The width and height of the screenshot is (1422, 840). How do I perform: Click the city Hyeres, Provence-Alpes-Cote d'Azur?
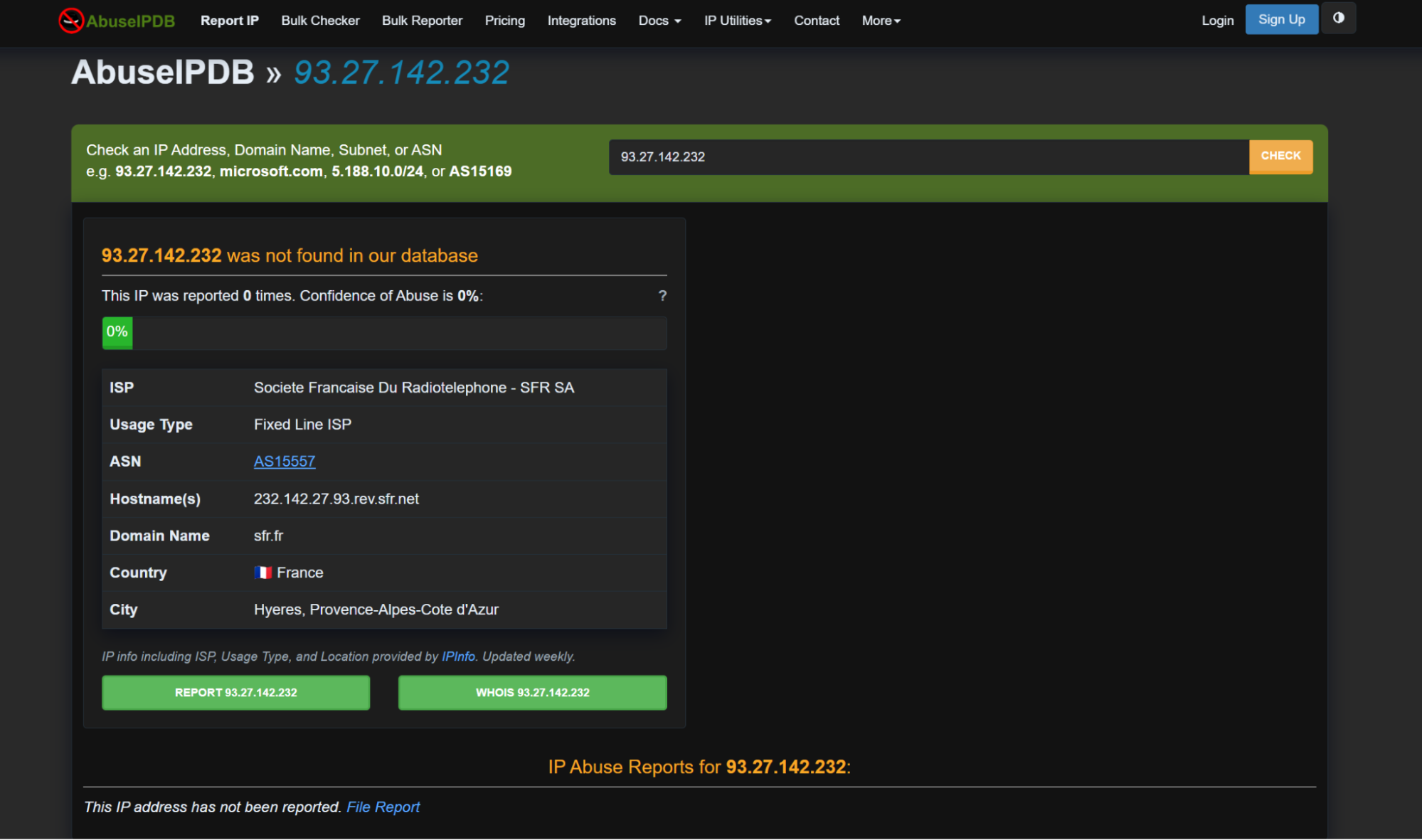pos(376,610)
